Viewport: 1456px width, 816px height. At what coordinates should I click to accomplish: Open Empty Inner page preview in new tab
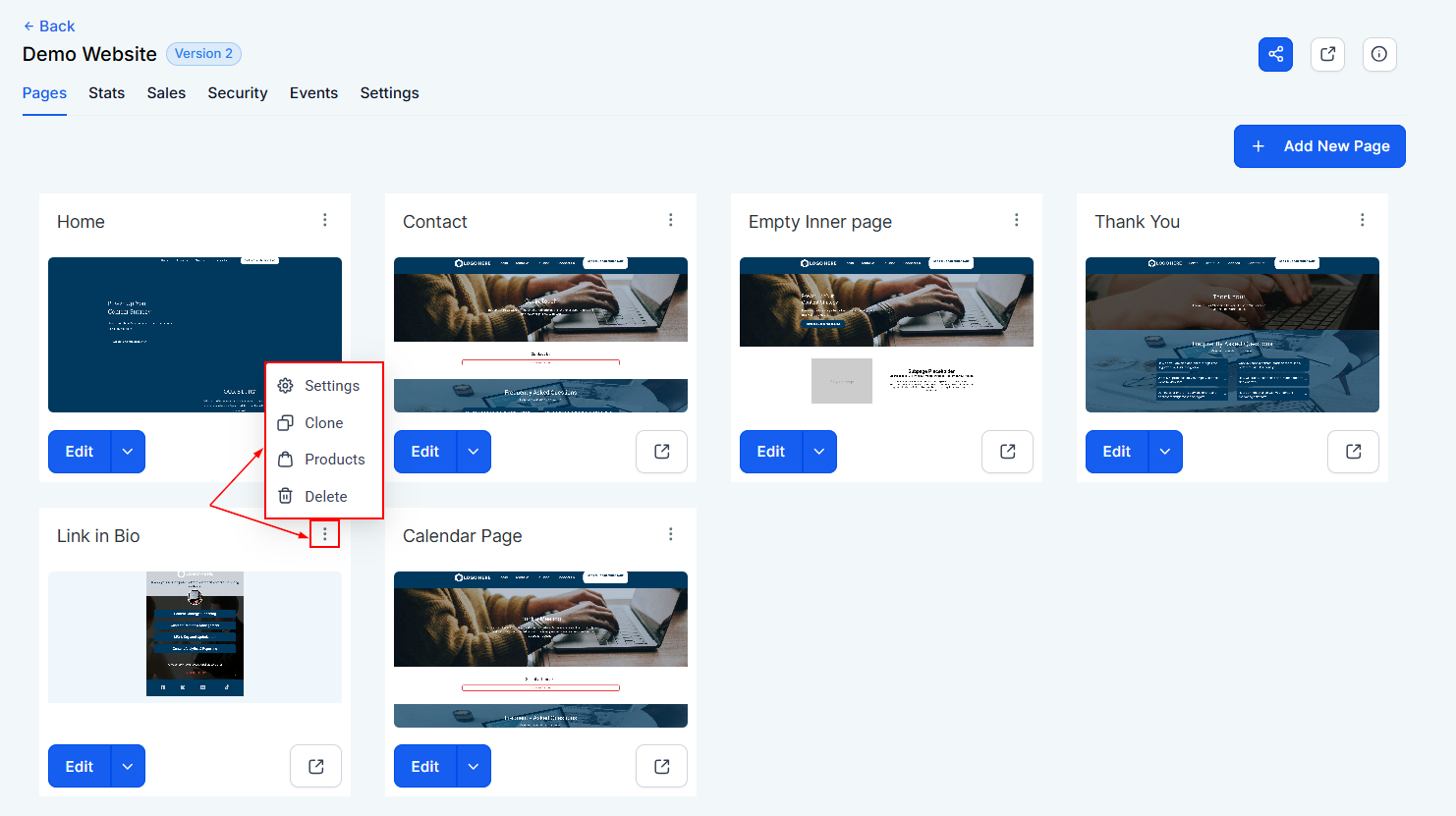click(1008, 452)
